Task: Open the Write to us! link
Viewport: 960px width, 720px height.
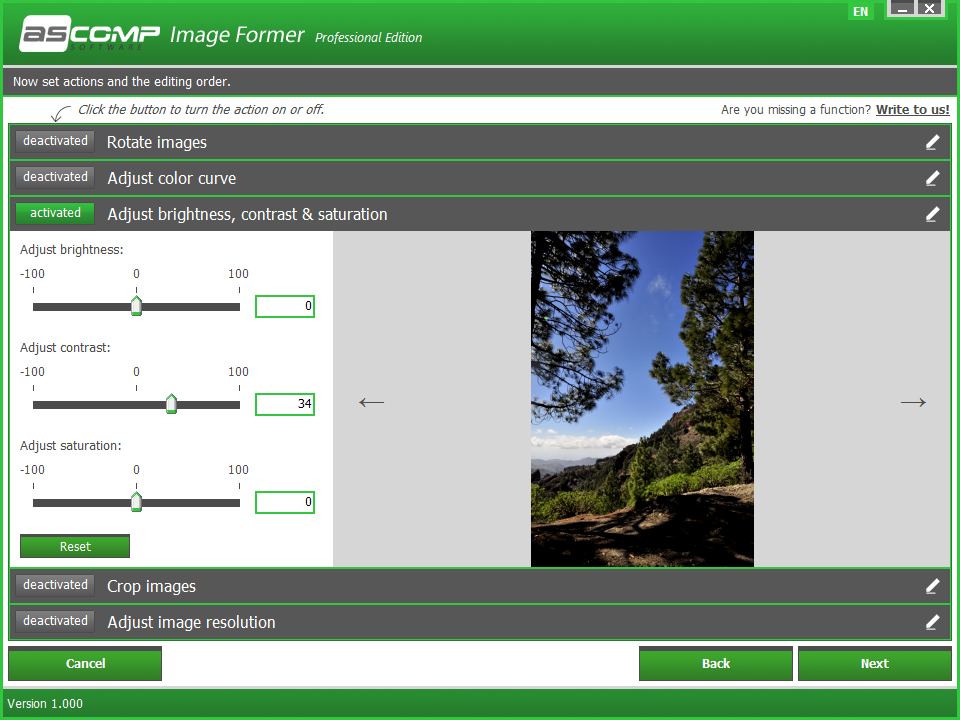Action: click(x=912, y=110)
